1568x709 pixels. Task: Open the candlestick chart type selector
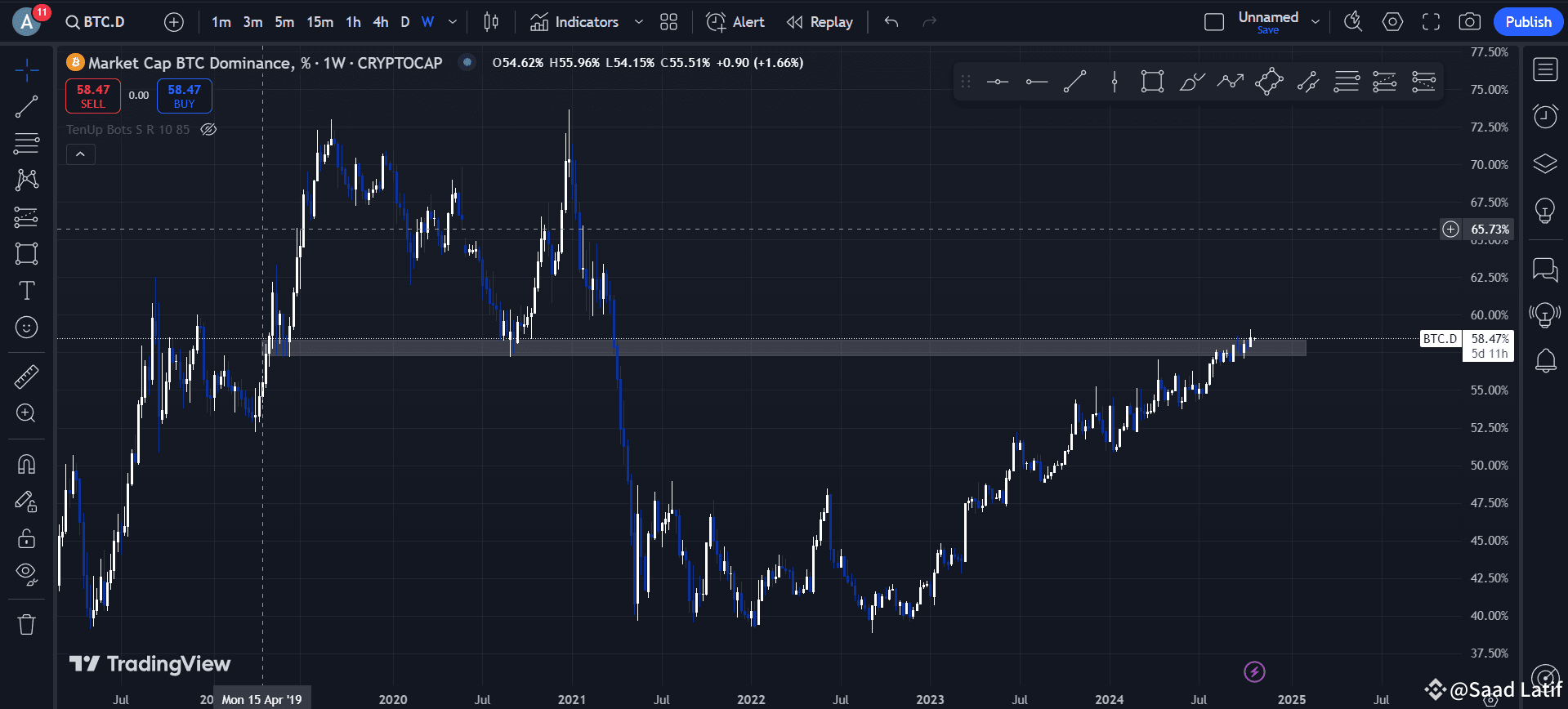491,22
